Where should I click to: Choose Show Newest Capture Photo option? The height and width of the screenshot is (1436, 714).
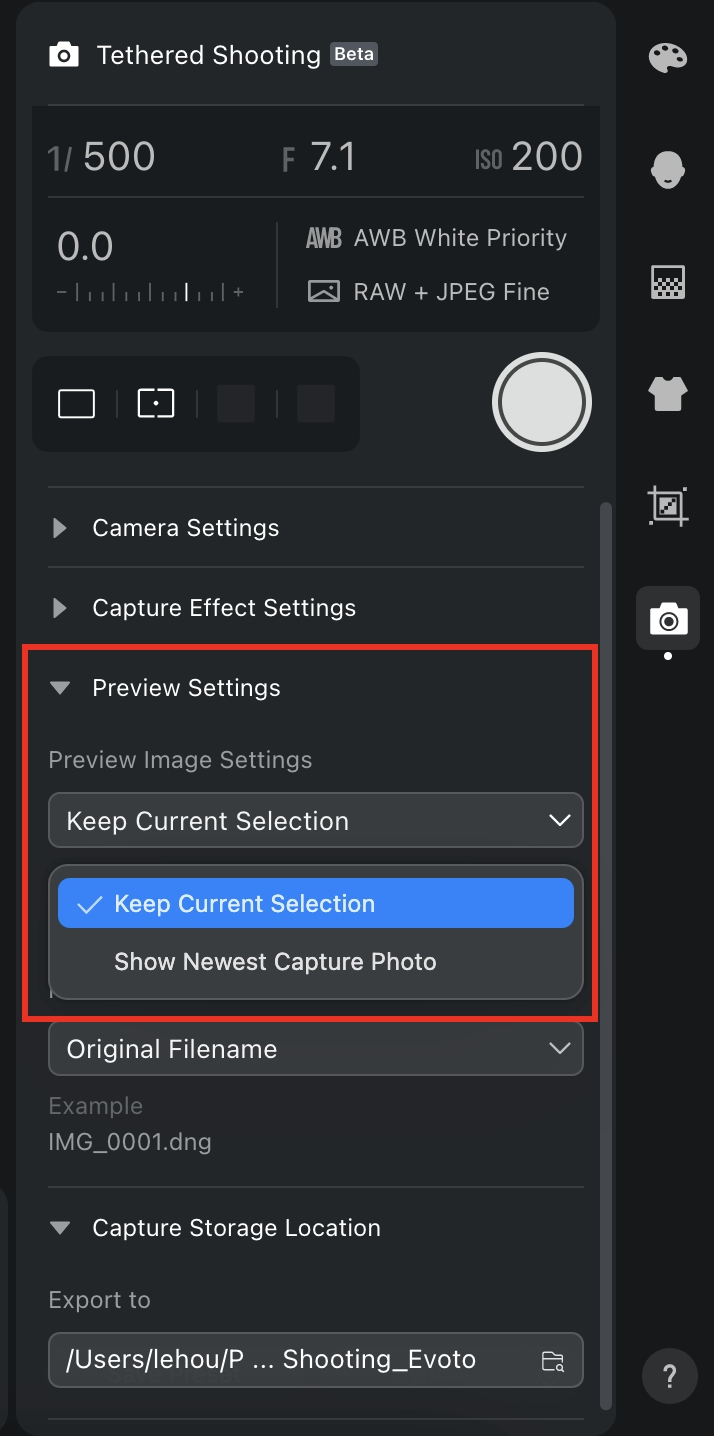[275, 962]
